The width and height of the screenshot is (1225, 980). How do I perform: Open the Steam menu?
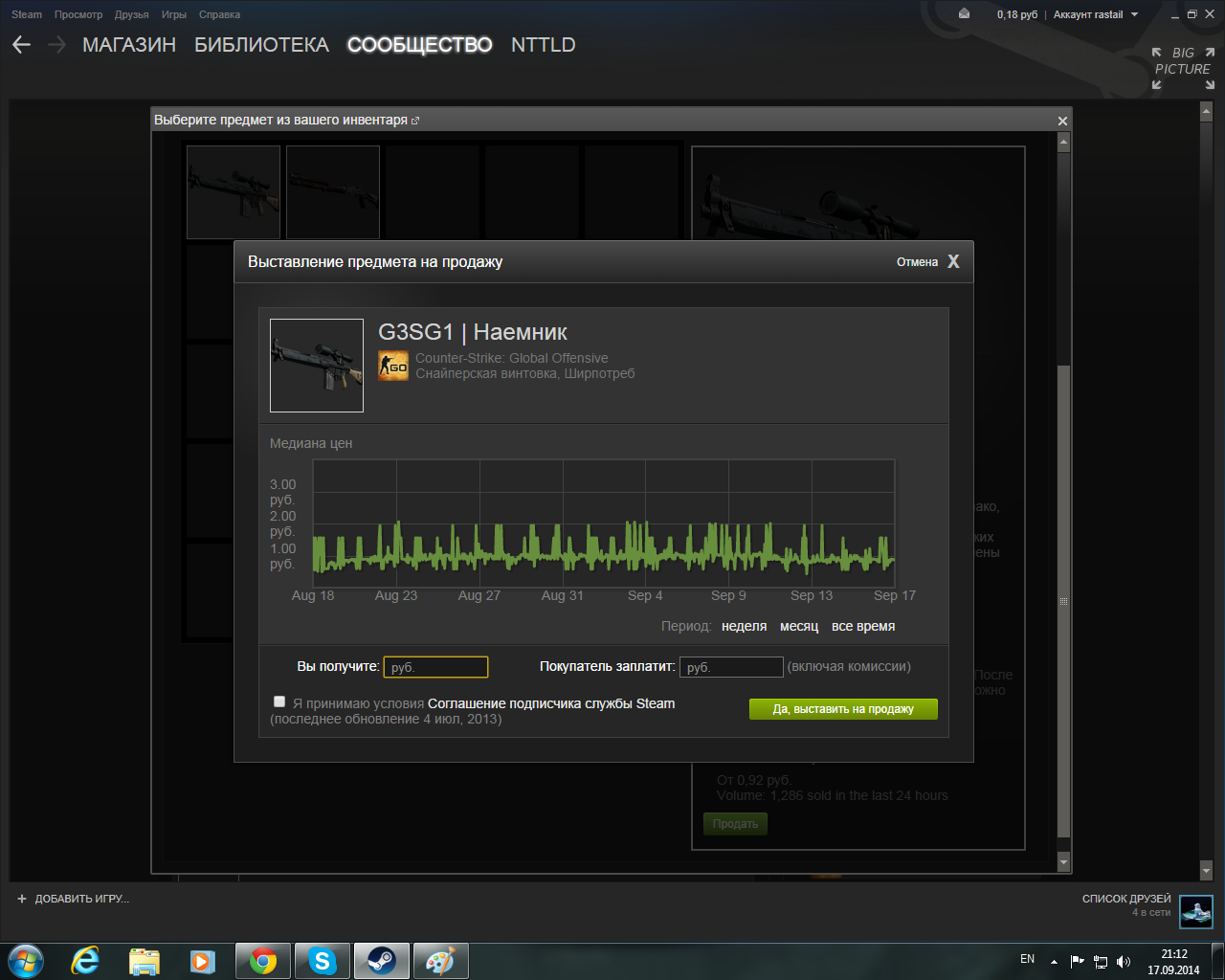pos(27,14)
